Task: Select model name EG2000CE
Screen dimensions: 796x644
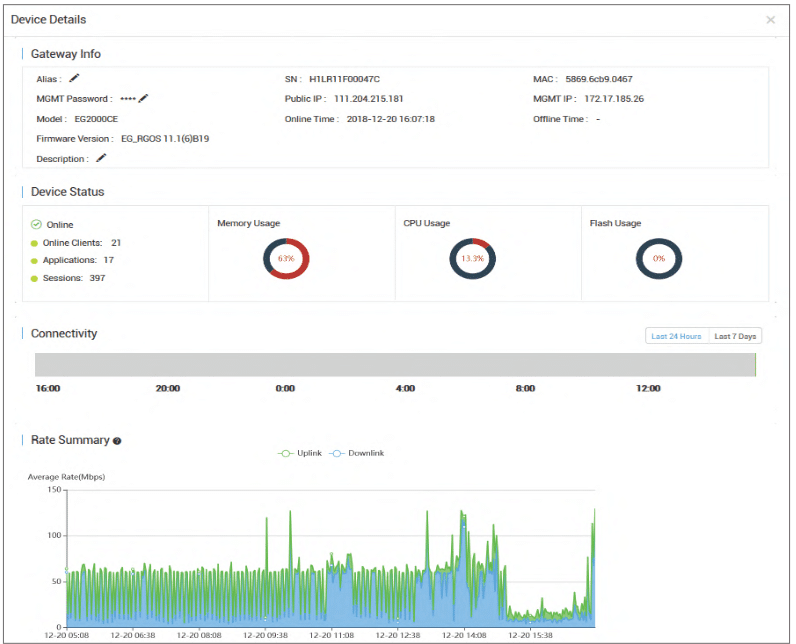Action: point(96,119)
